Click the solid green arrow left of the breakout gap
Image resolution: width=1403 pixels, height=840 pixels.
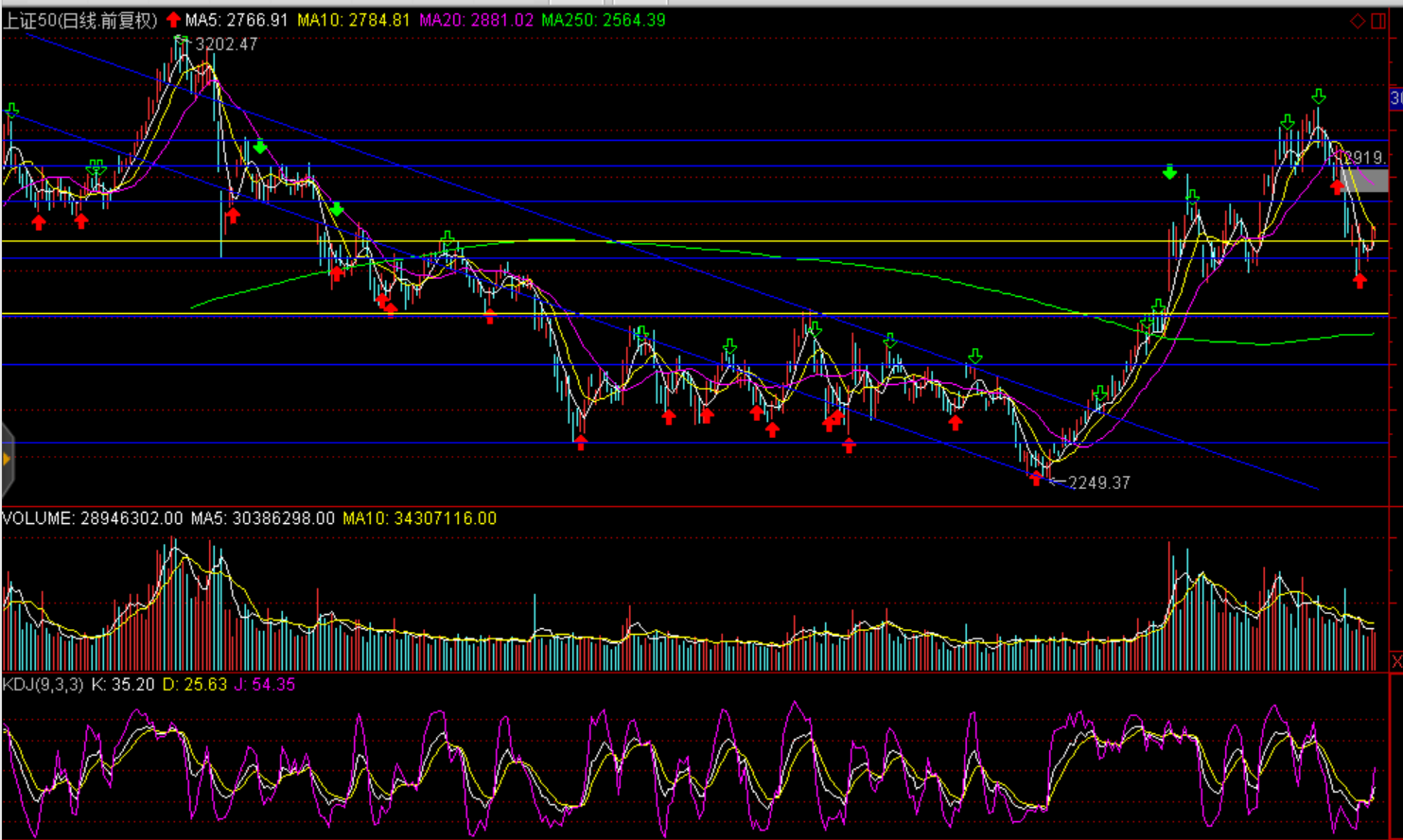tap(1170, 172)
